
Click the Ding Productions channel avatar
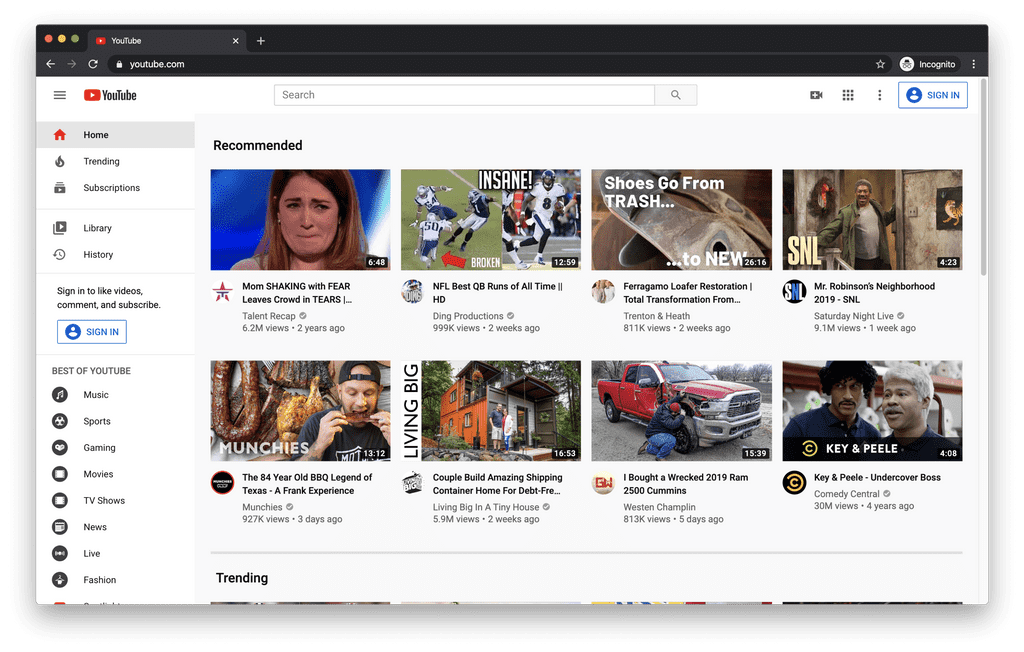click(413, 291)
